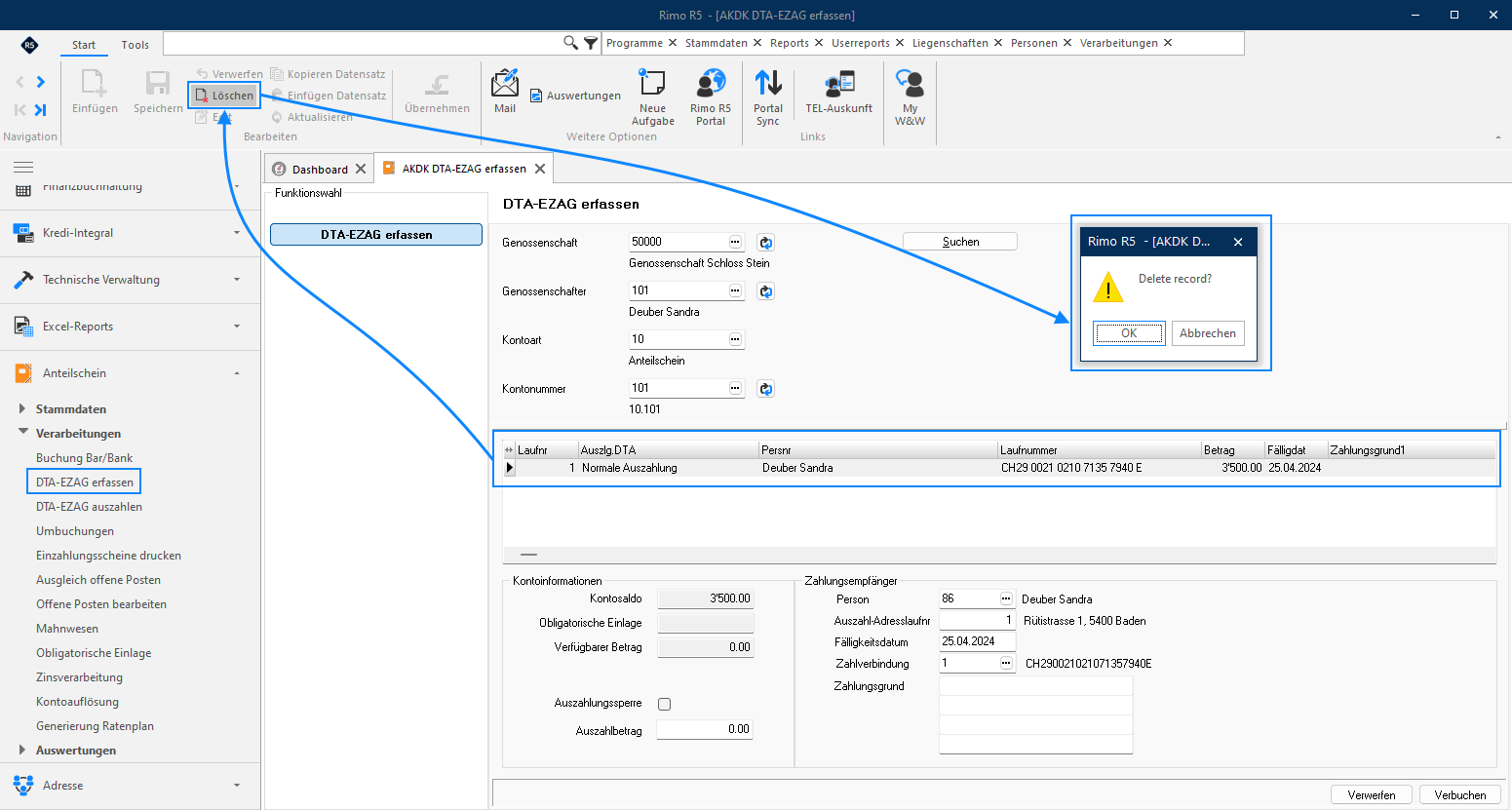Expand Kredi-Integral sidebar section
The image size is (1512, 810).
(x=130, y=233)
